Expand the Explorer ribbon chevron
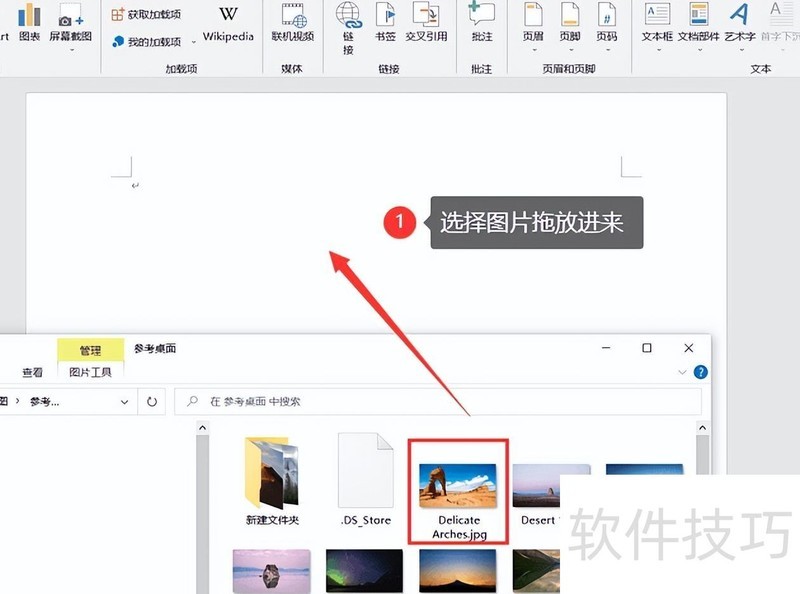Viewport: 800px width, 594px height. coord(682,372)
